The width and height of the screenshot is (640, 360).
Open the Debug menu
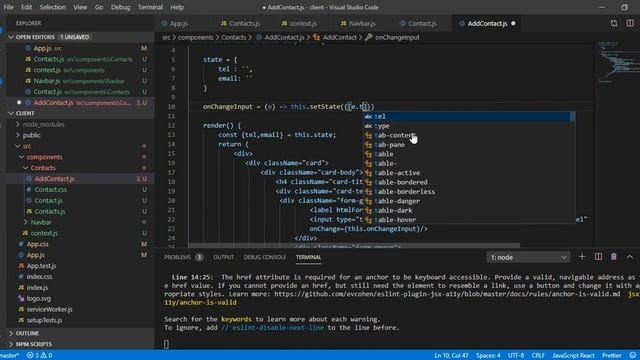coord(120,7)
